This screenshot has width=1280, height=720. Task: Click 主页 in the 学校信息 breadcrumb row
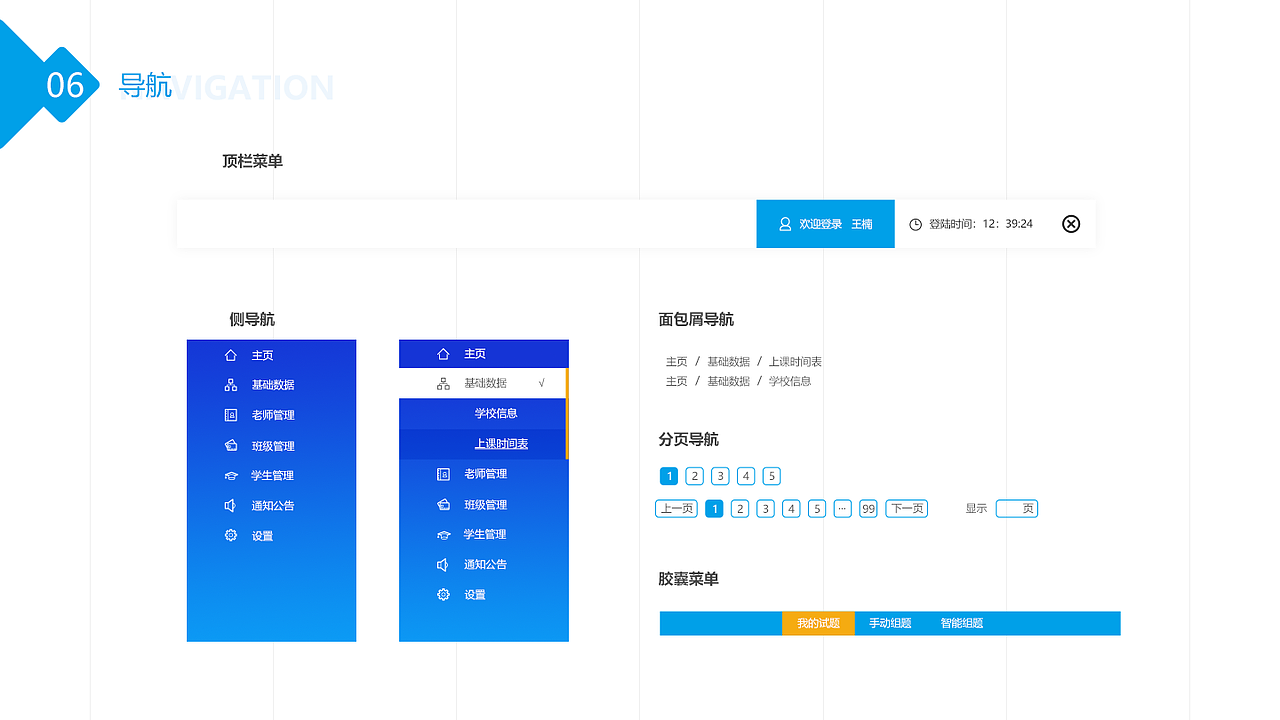(x=677, y=381)
